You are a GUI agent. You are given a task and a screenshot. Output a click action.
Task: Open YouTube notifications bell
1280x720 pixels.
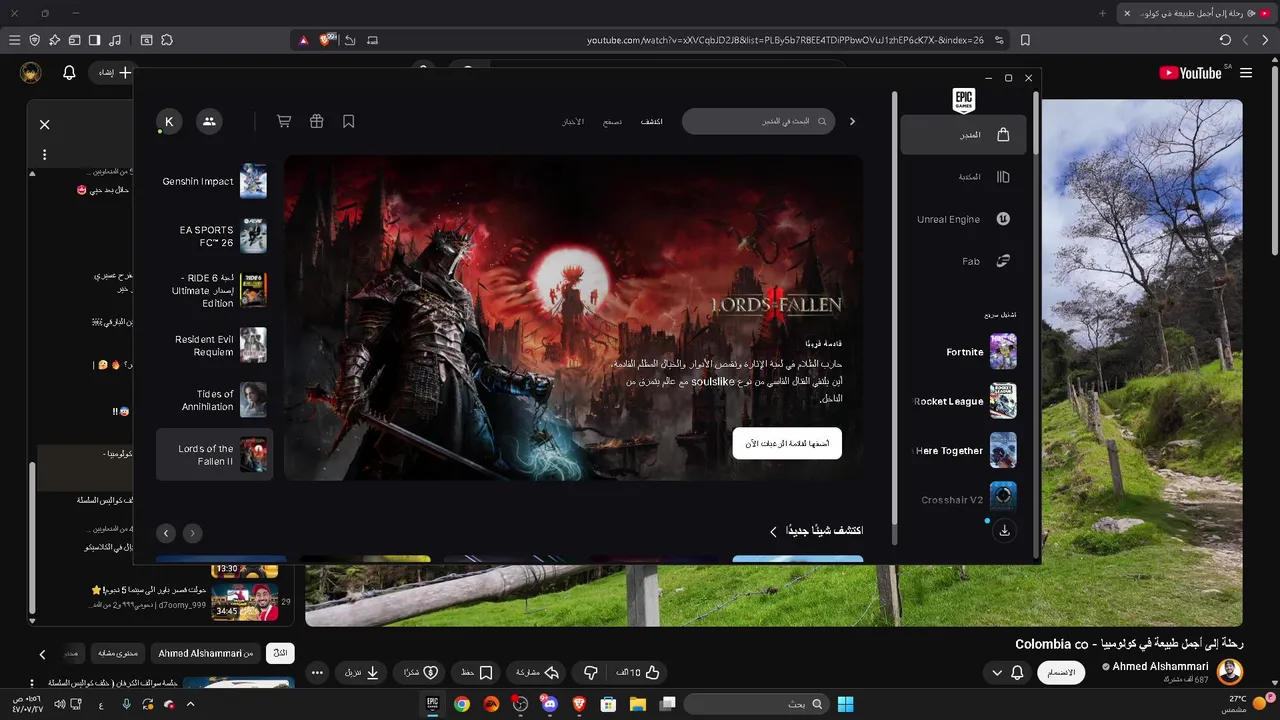[x=69, y=73]
